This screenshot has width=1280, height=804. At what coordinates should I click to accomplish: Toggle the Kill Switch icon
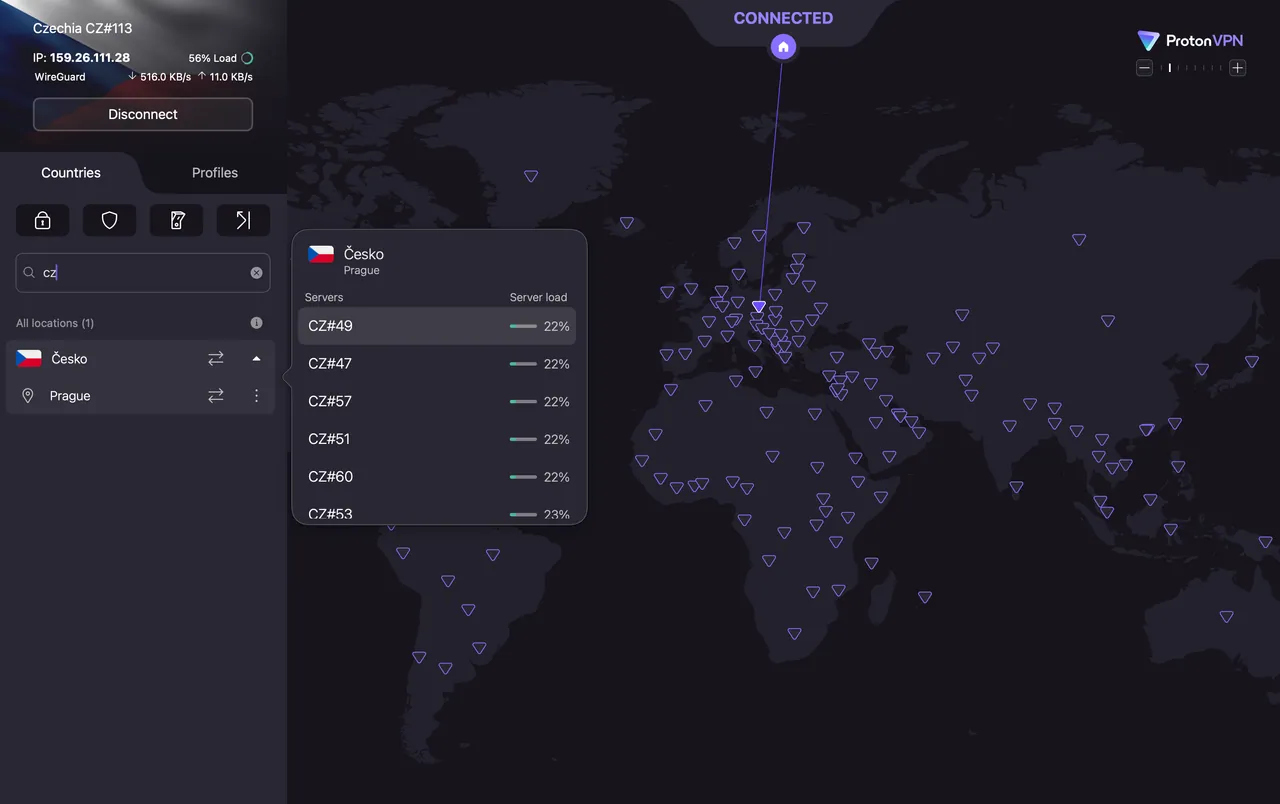pos(177,220)
